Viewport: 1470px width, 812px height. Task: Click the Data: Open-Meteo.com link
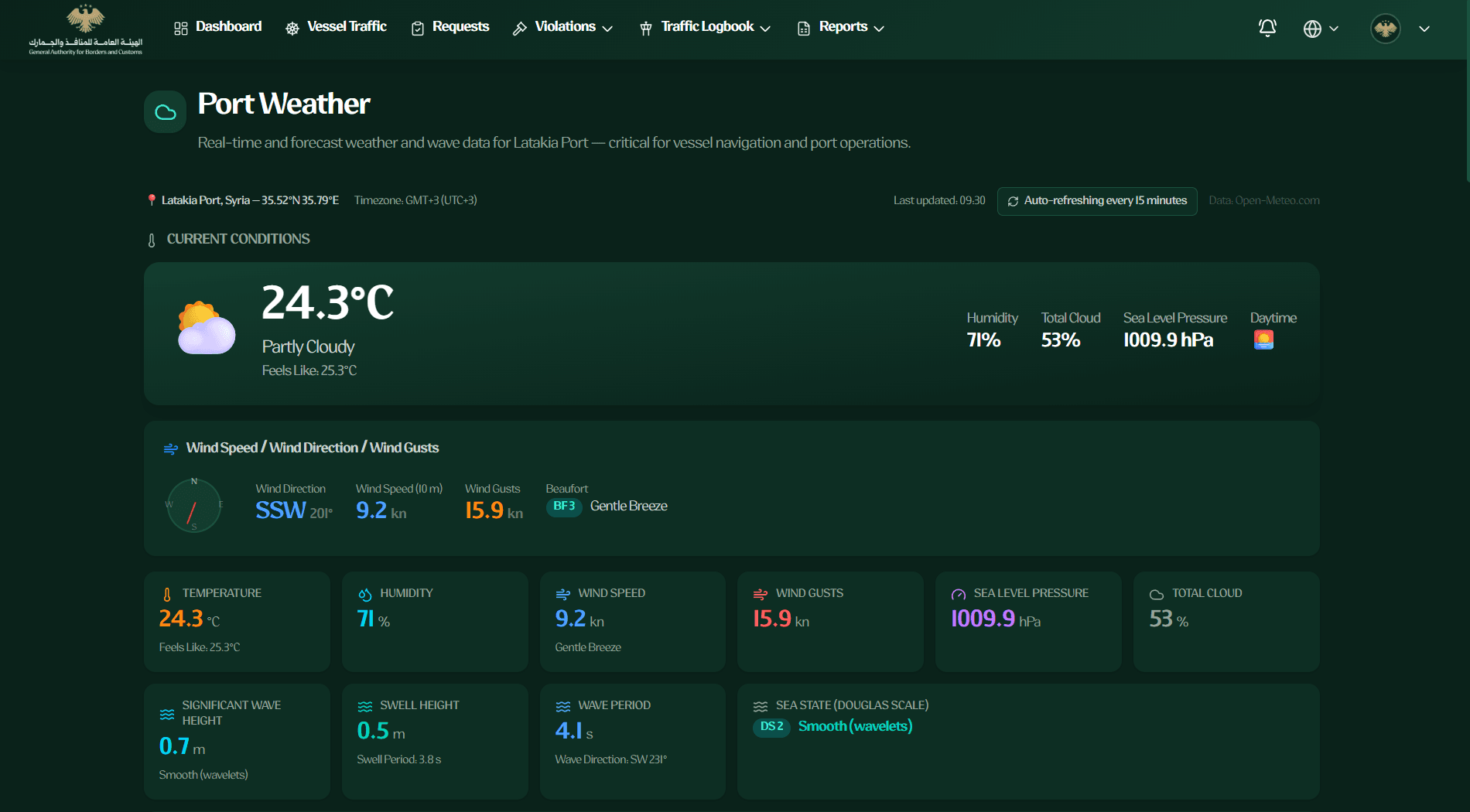[x=1264, y=200]
